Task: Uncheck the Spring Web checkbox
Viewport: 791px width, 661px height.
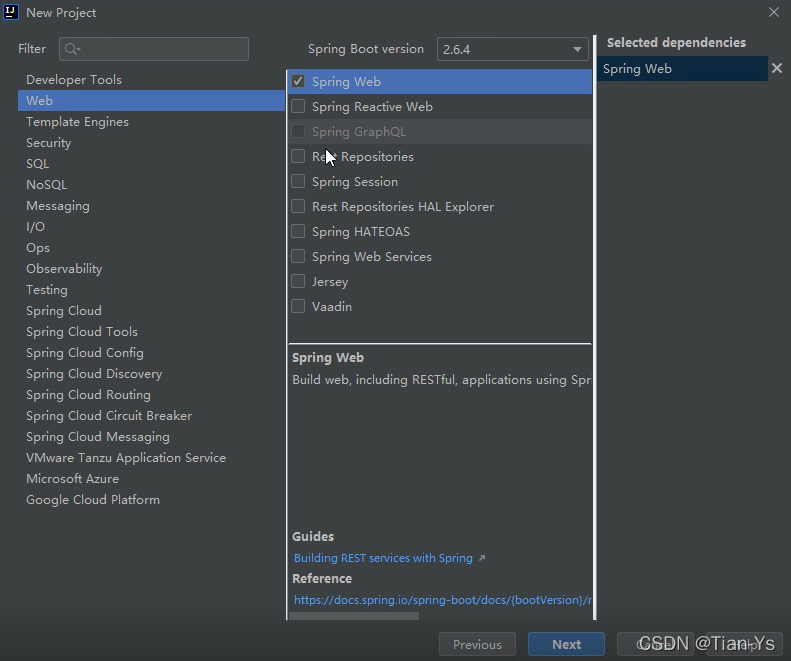Action: (298, 81)
